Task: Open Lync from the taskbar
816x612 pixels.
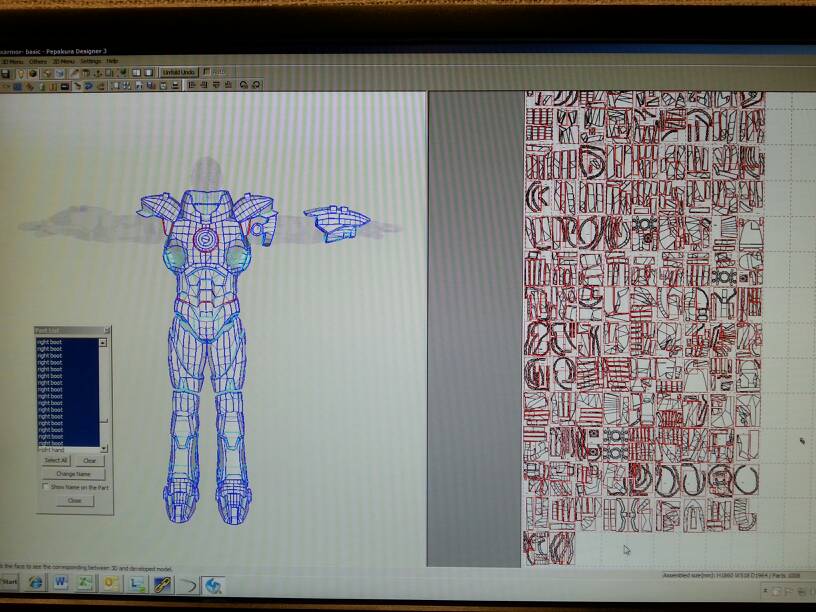Action: click(137, 584)
